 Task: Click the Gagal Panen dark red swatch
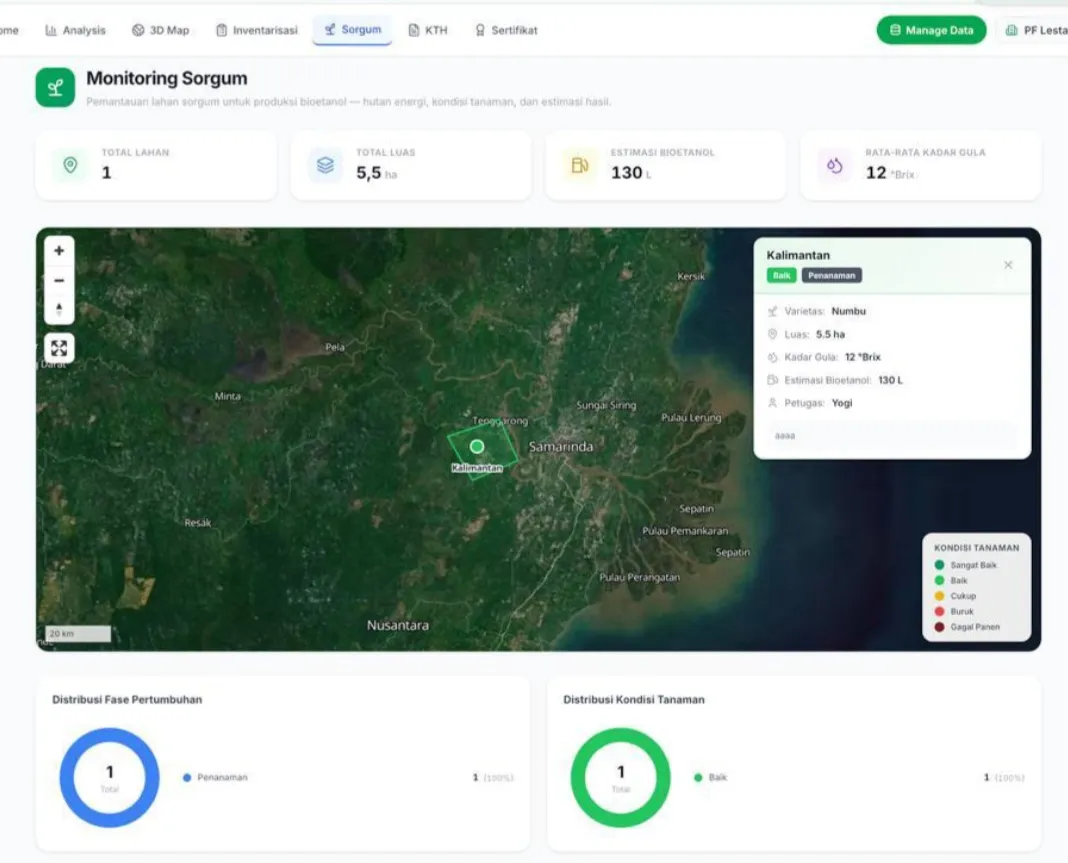939,627
